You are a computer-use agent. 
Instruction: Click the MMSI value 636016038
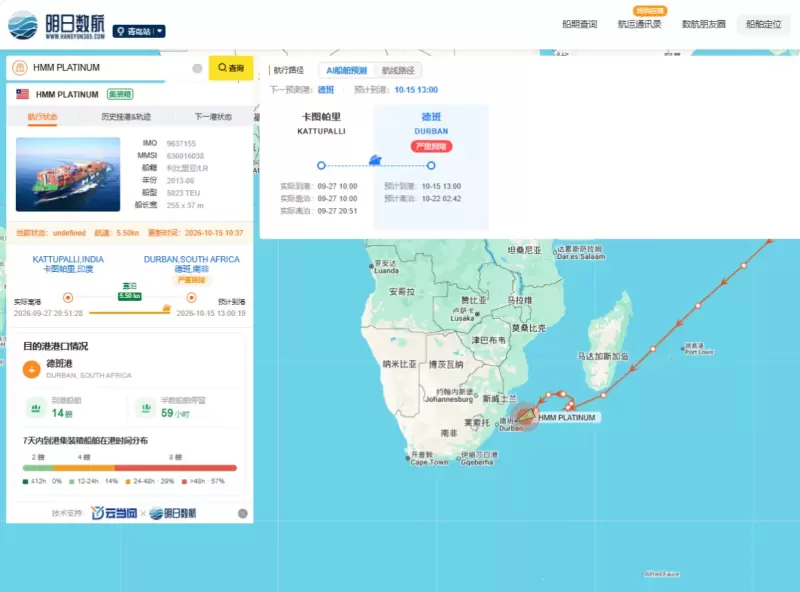coord(185,156)
